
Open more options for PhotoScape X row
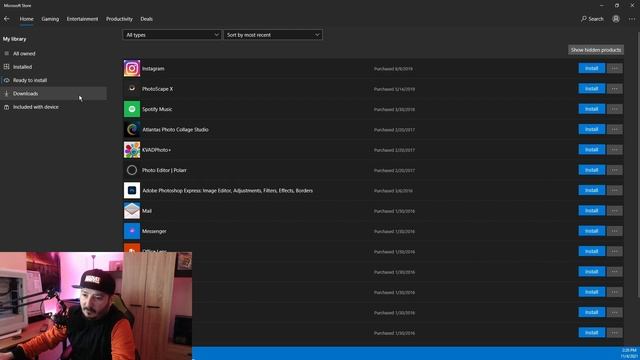[x=615, y=89]
